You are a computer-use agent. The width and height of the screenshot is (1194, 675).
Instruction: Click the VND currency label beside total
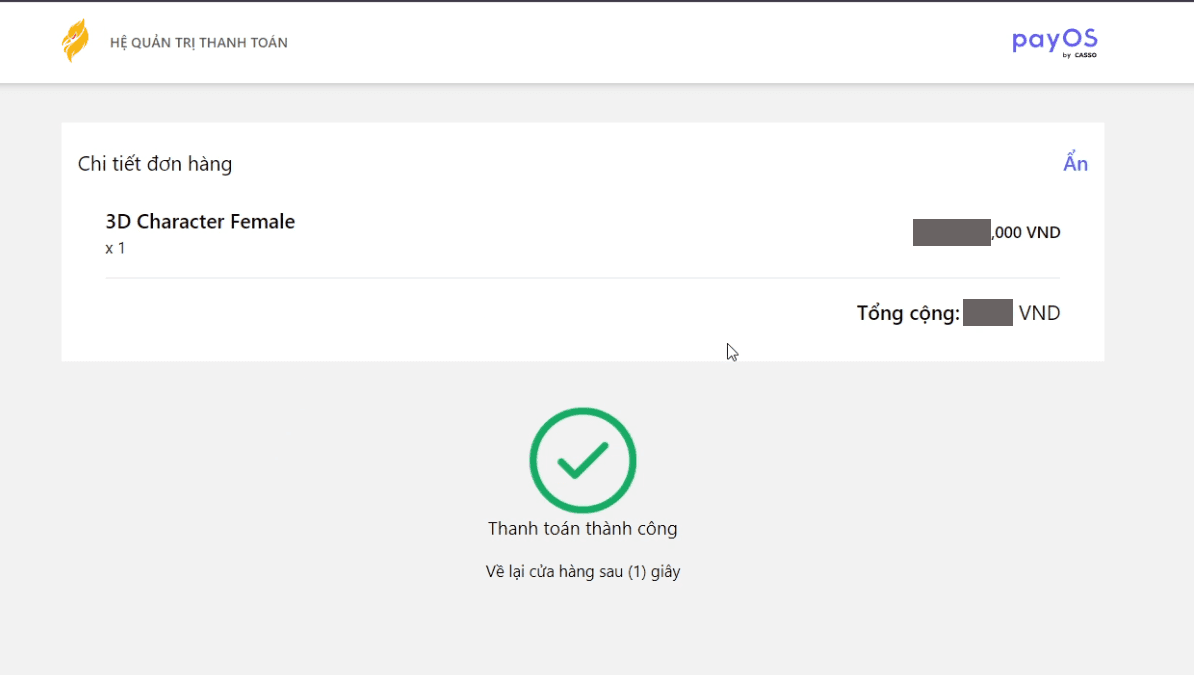1039,313
